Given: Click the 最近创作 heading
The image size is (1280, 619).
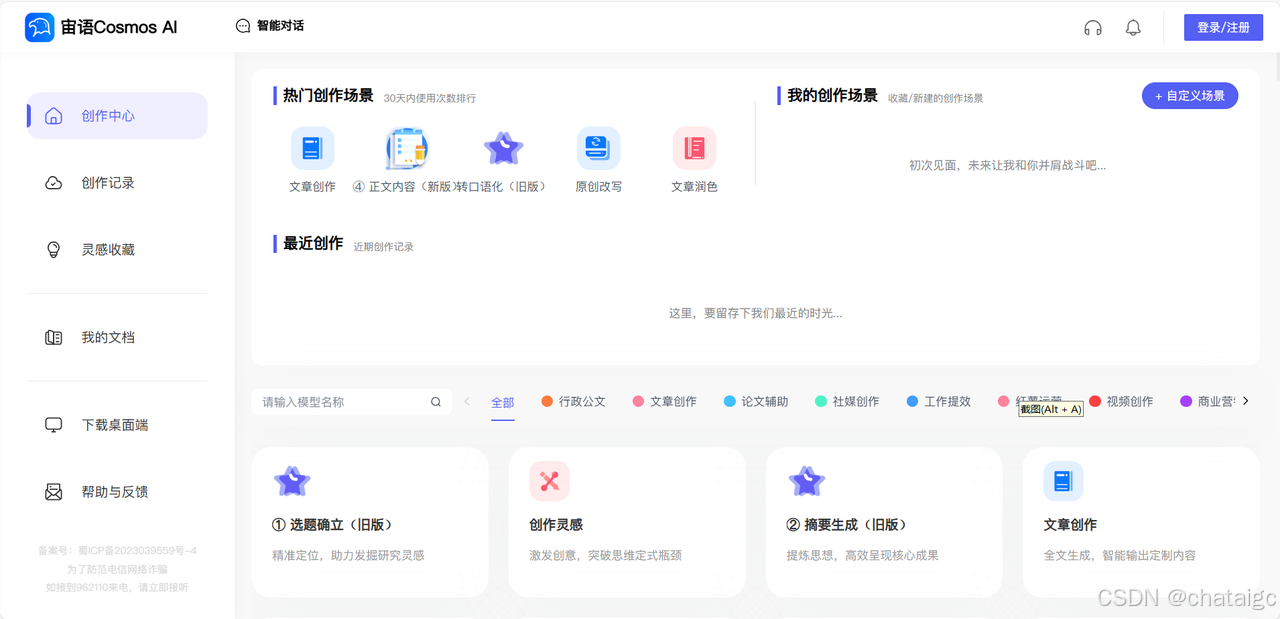Looking at the screenshot, I should (x=313, y=244).
